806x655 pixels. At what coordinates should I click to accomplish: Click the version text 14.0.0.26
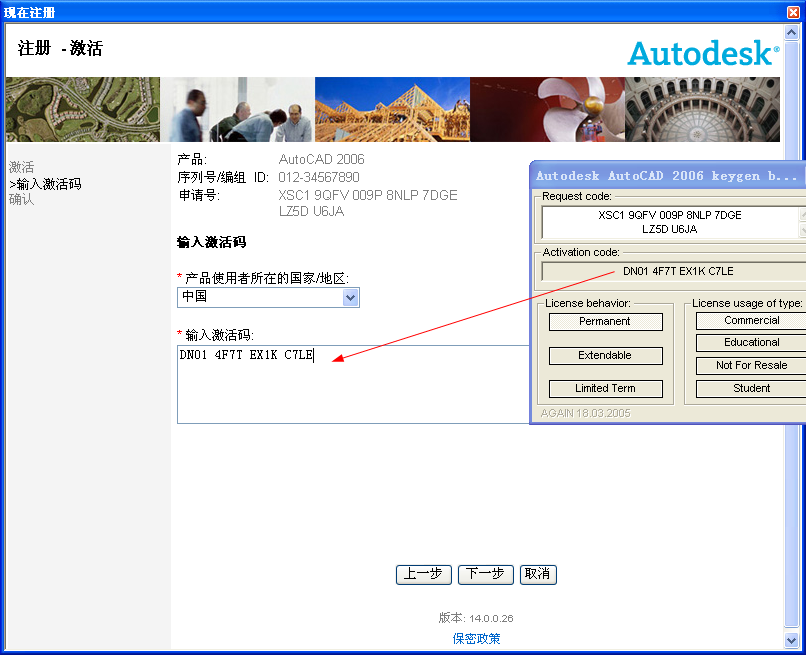click(x=476, y=618)
